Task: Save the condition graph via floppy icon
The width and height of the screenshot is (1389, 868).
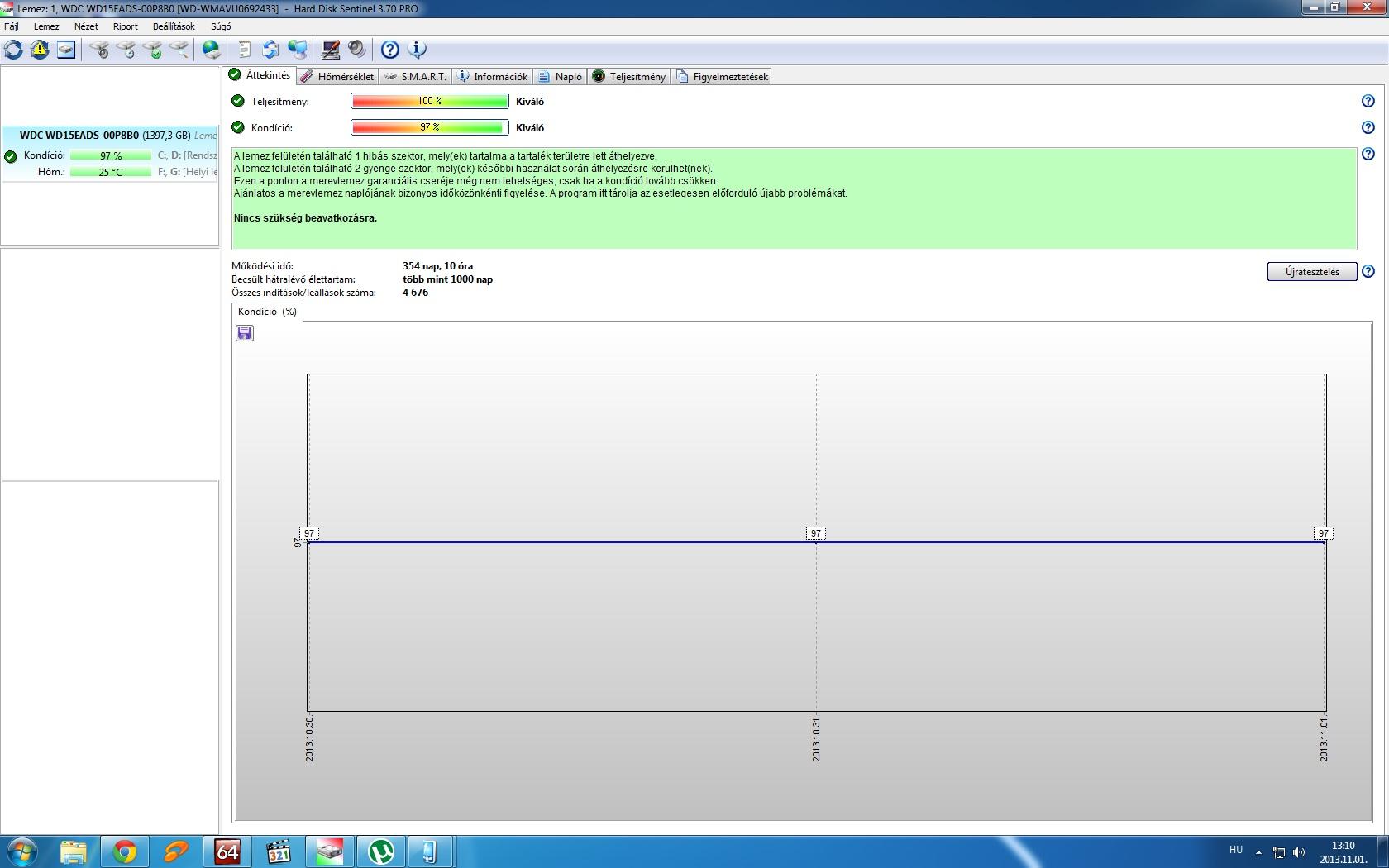Action: click(245, 332)
